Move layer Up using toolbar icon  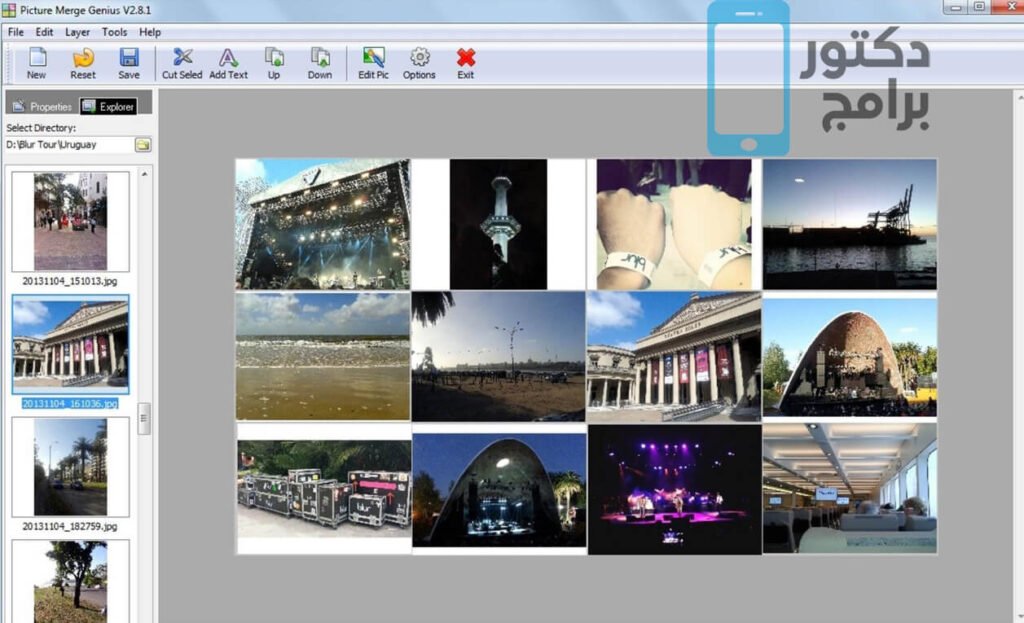tap(274, 60)
